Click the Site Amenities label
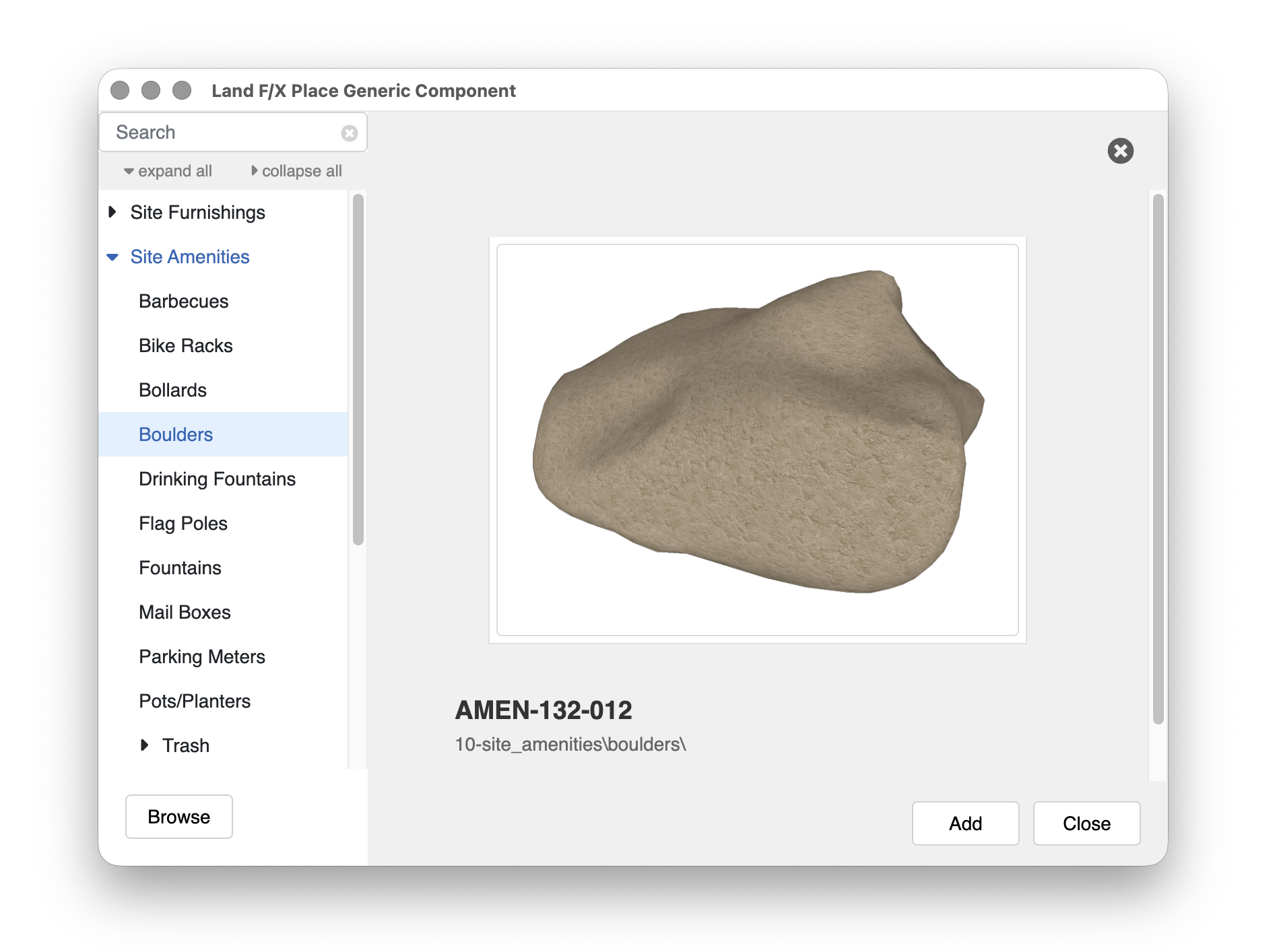The width and height of the screenshot is (1277, 952). [190, 257]
